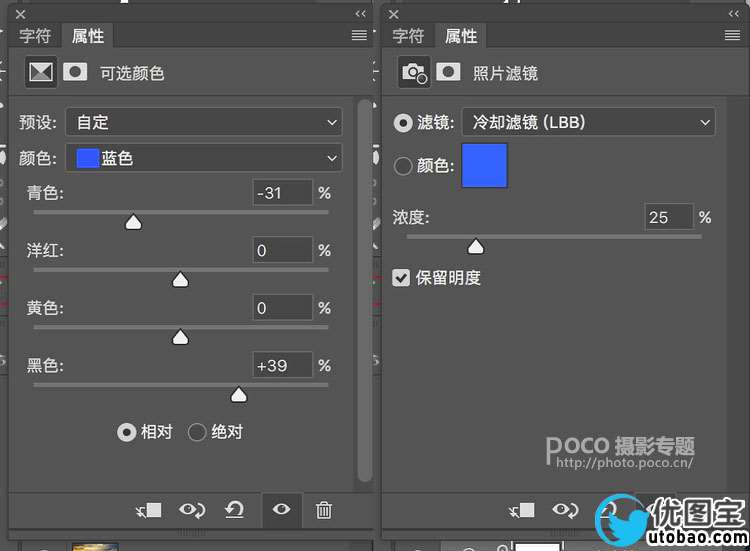Click the 浓度 density slider handle
The width and height of the screenshot is (750, 551).
coord(475,247)
